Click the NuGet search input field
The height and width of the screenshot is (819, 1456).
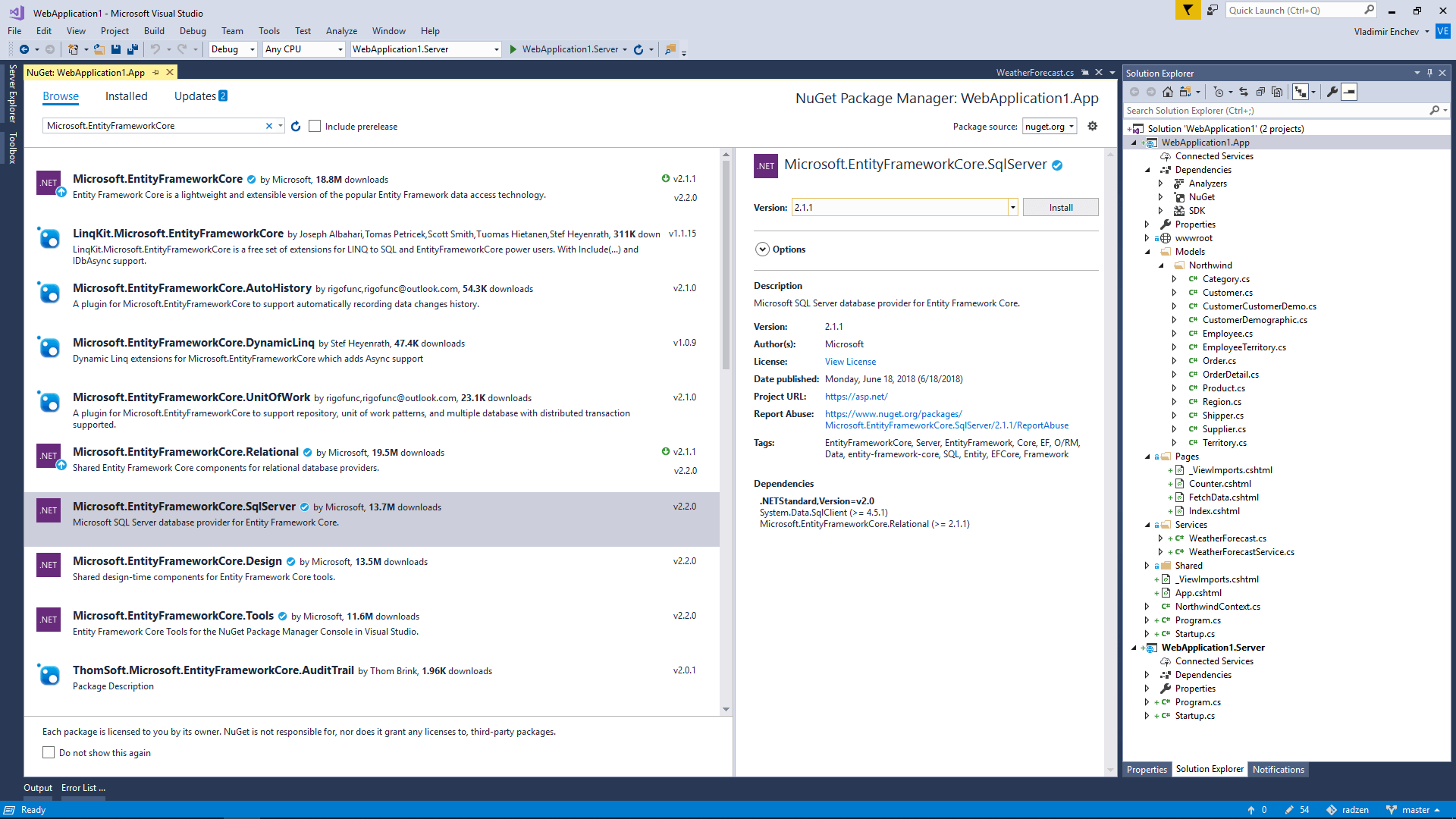(x=154, y=126)
